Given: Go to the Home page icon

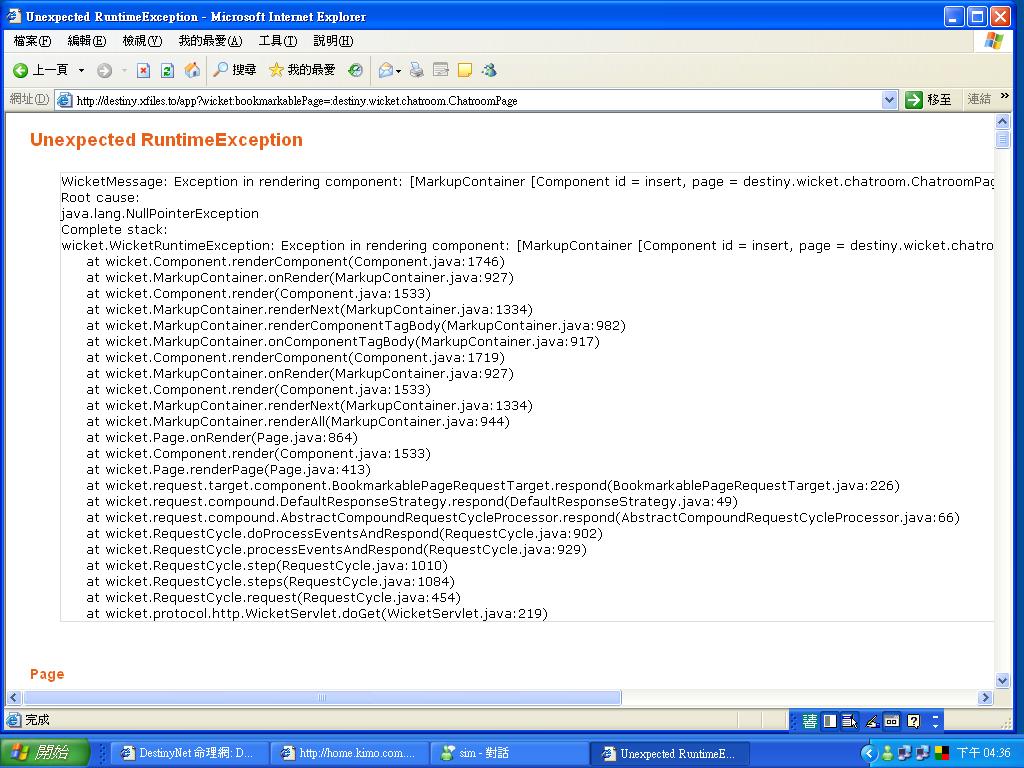Looking at the screenshot, I should click(192, 70).
